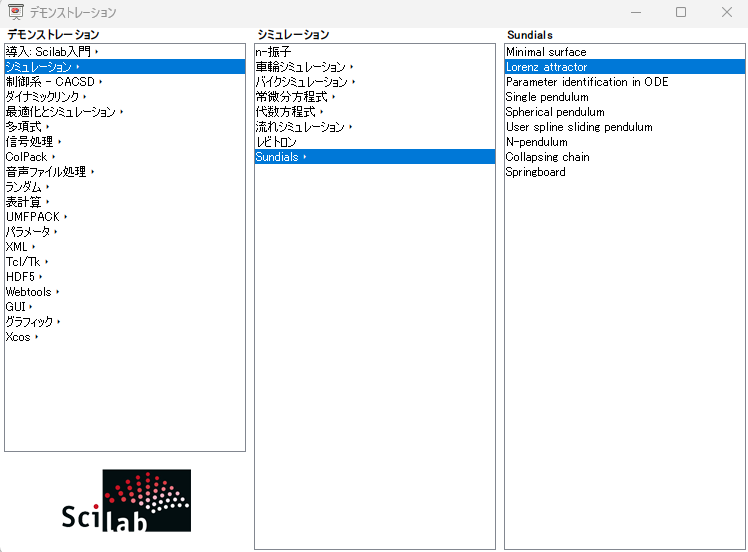The width and height of the screenshot is (748, 552).
Task: Open the 信号処理 category
Action: tap(125, 142)
